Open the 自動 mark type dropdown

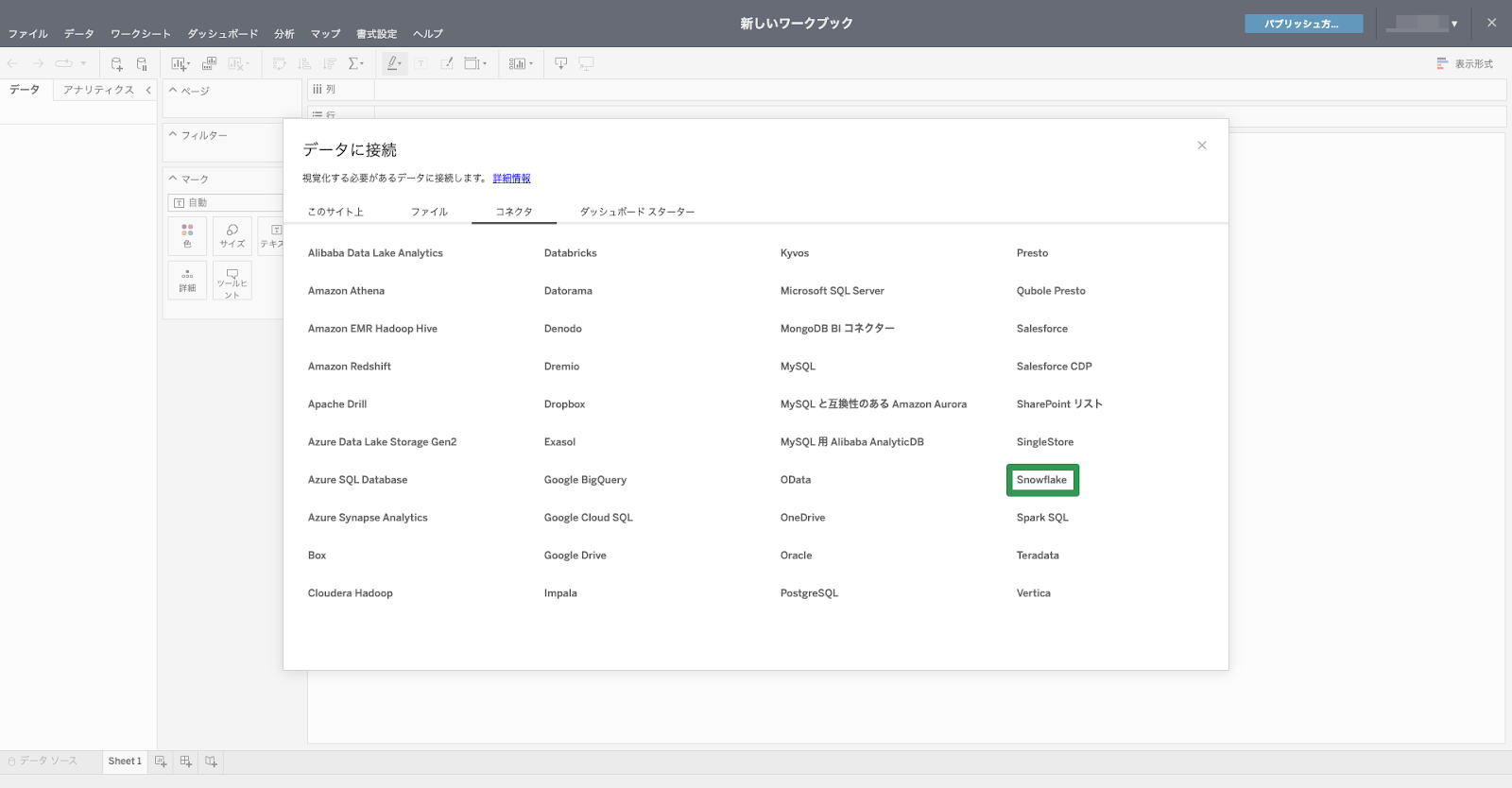pyautogui.click(x=226, y=203)
